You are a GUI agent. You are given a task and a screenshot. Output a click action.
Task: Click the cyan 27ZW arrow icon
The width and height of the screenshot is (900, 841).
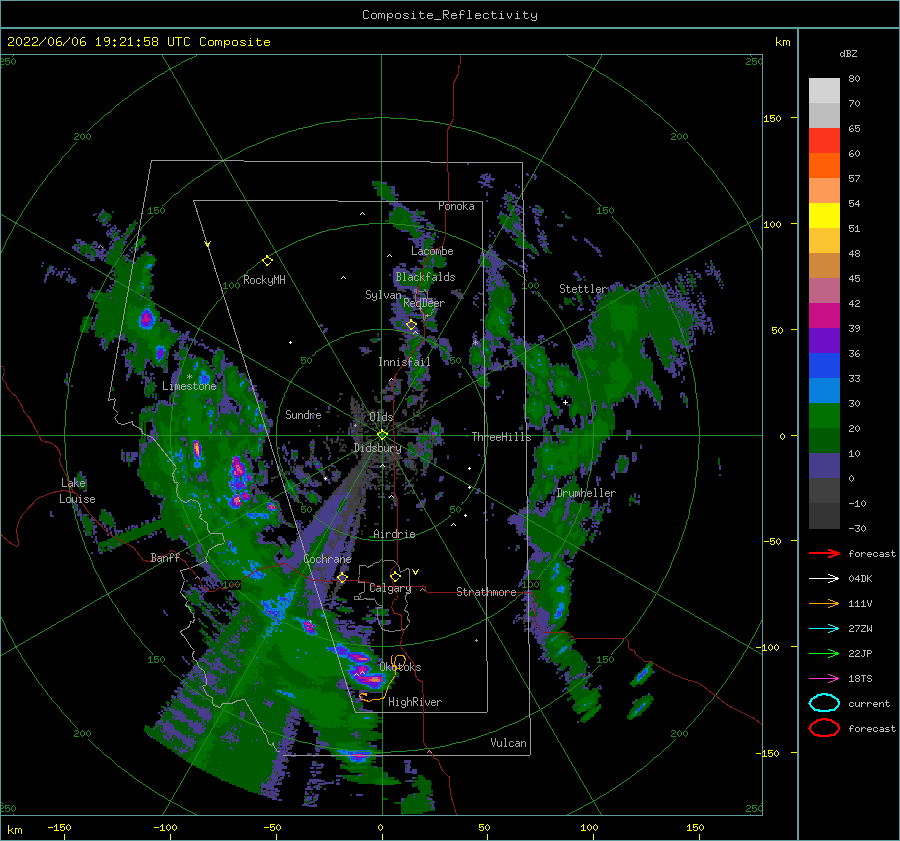point(824,629)
